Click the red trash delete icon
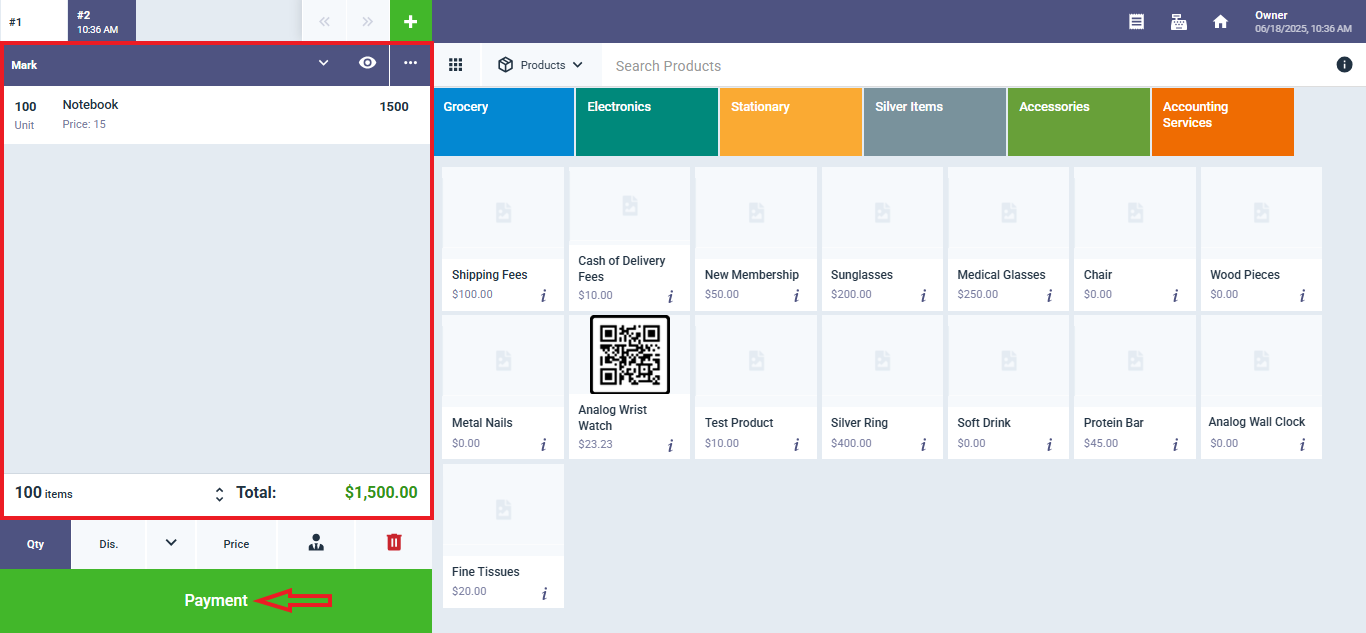The height and width of the screenshot is (633, 1366). click(394, 542)
